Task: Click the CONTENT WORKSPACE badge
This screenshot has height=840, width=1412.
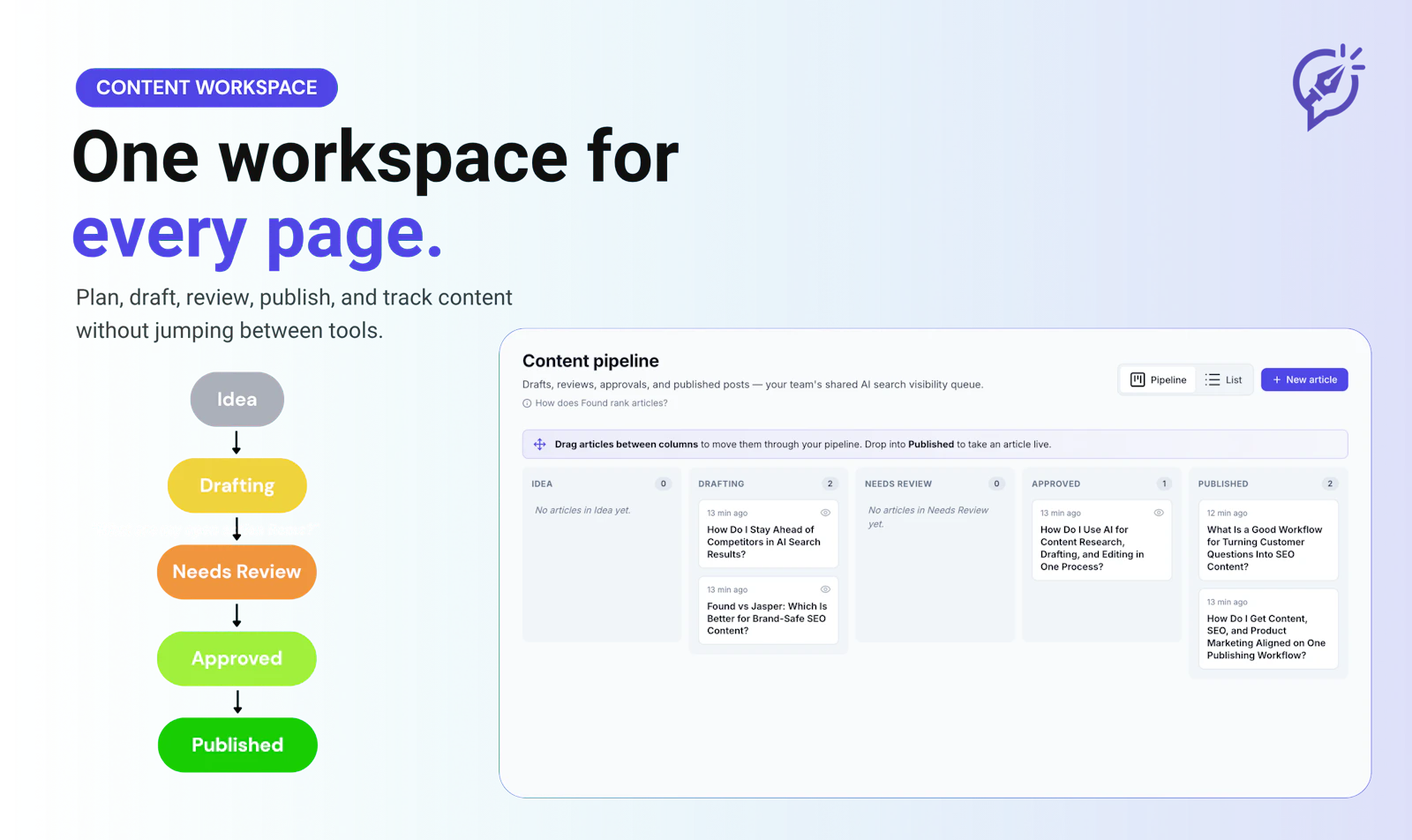Action: pos(207,87)
